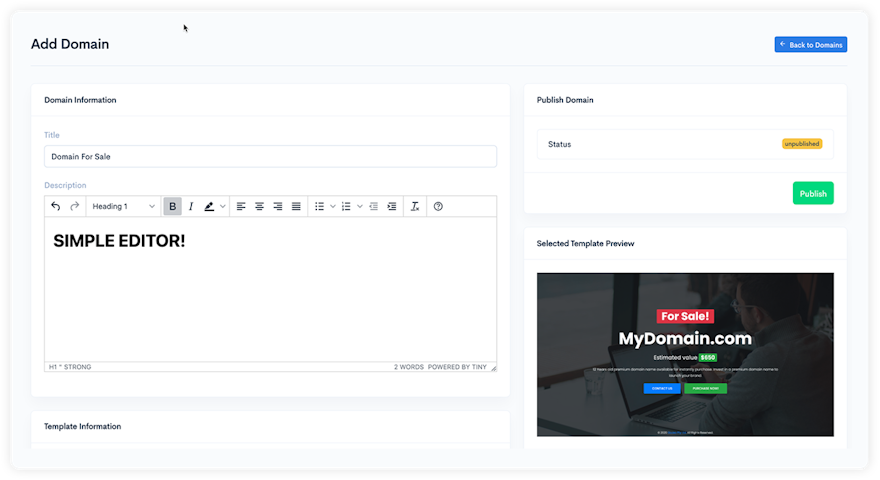Clear formatting from the selected text
880x480 pixels.
point(415,206)
